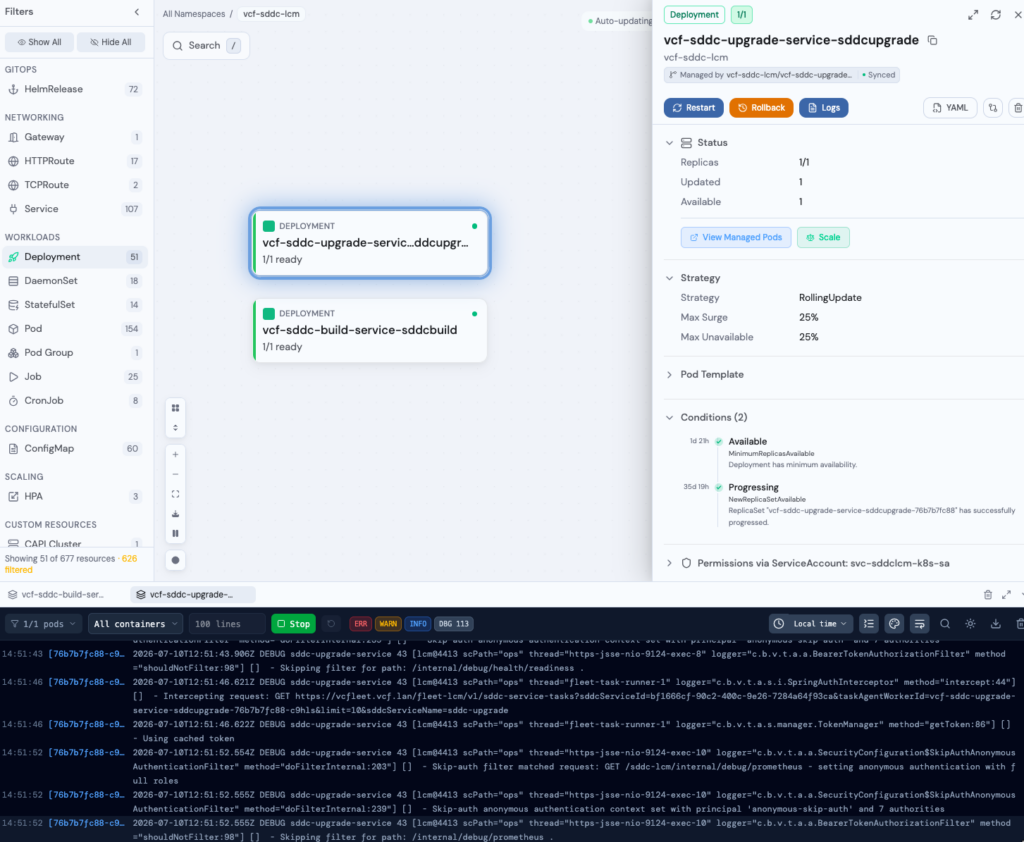Click the Show All filters button
Viewport: 1024px width, 842px height.
pos(39,42)
